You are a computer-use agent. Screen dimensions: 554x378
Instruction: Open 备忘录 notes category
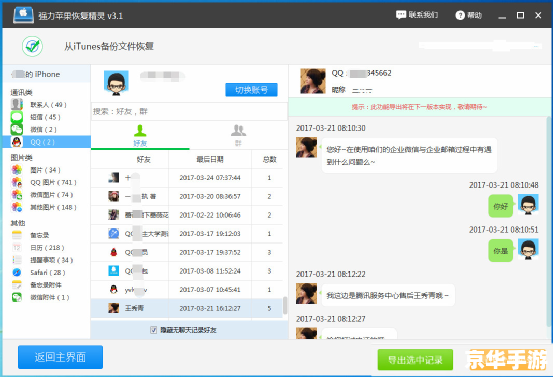pyautogui.click(x=47, y=235)
